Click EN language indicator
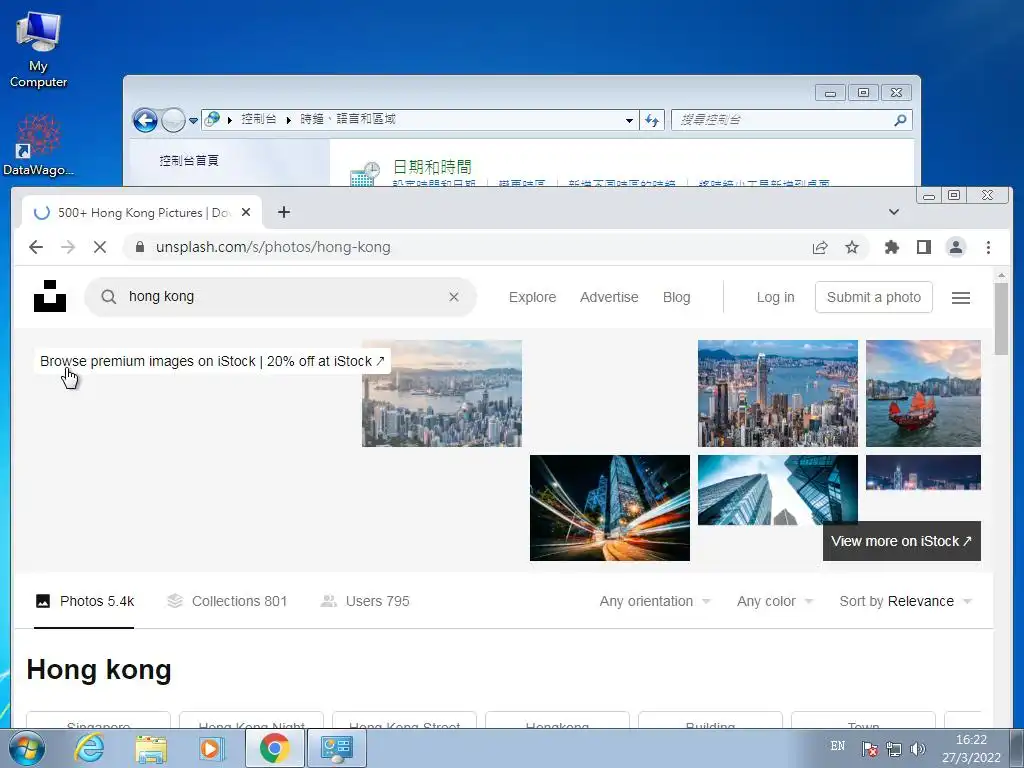1024x768 pixels. pos(838,746)
